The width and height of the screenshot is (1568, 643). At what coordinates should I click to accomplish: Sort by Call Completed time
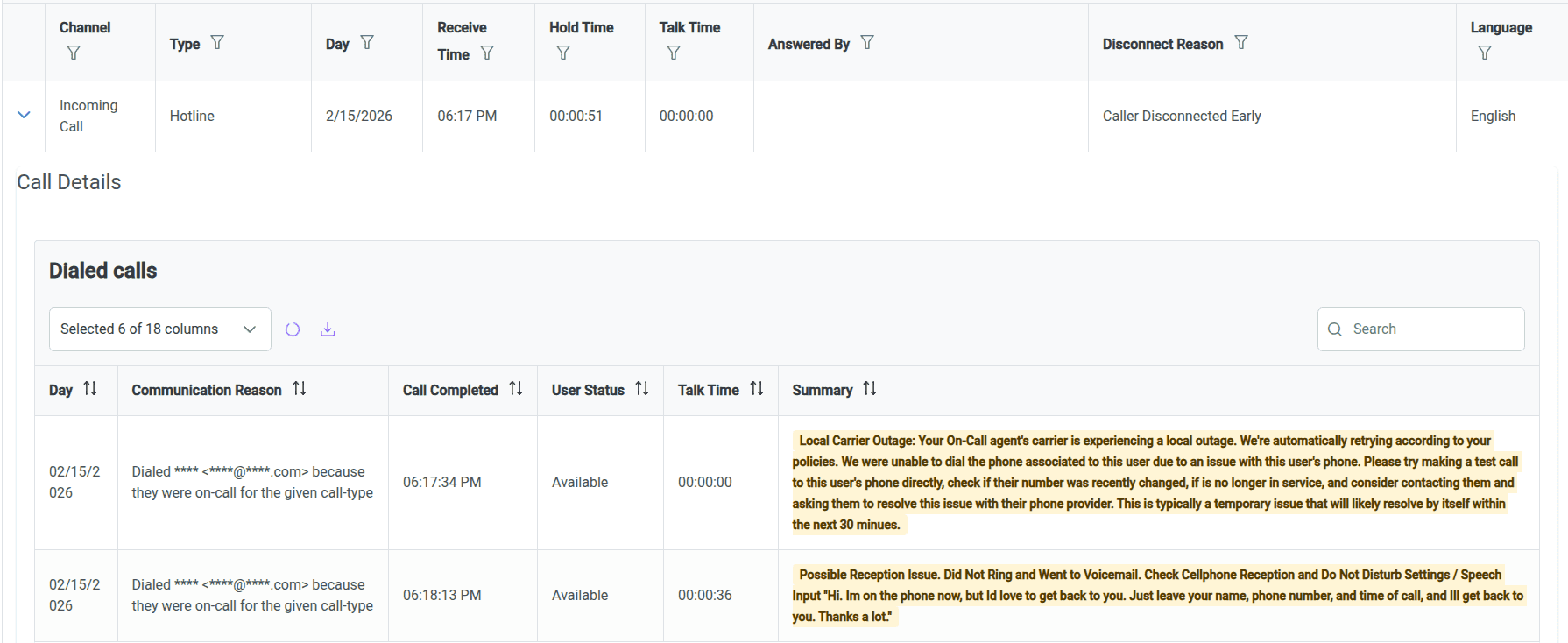pyautogui.click(x=516, y=389)
